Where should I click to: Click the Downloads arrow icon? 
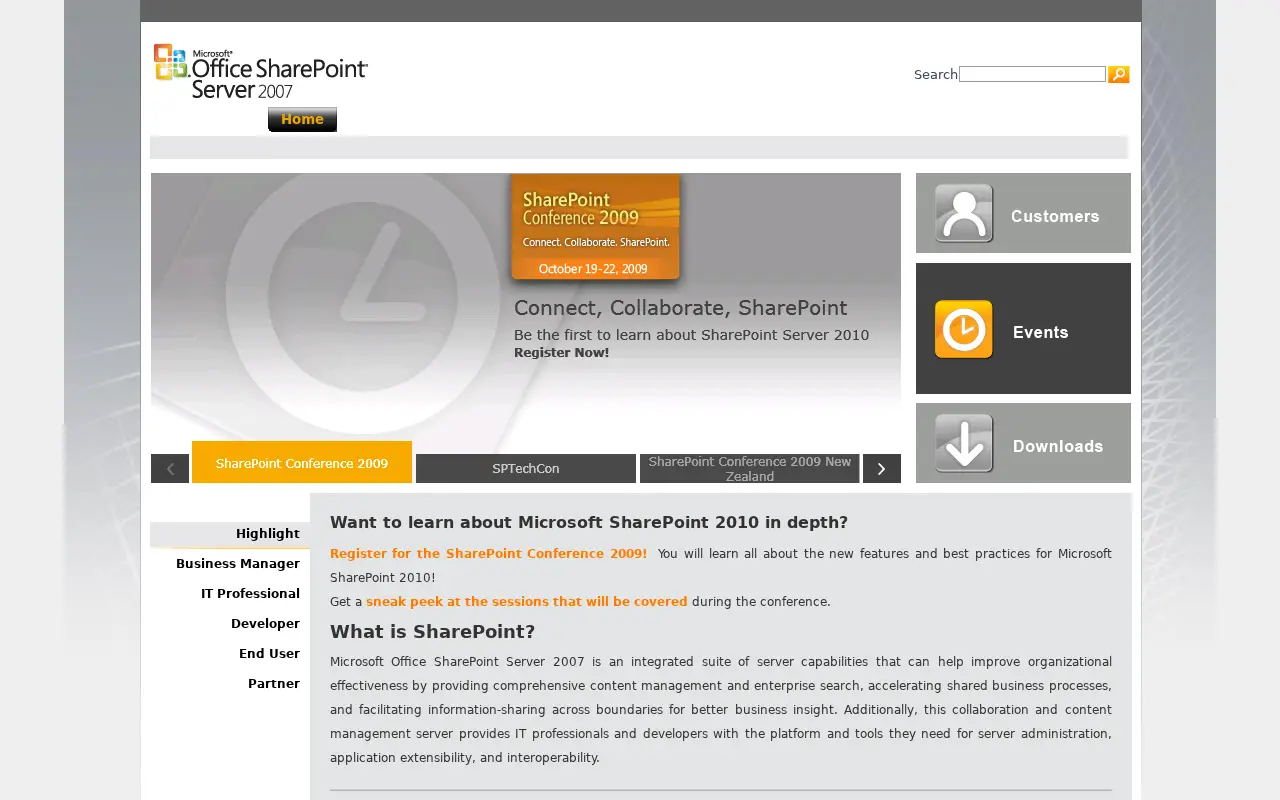[x=964, y=443]
